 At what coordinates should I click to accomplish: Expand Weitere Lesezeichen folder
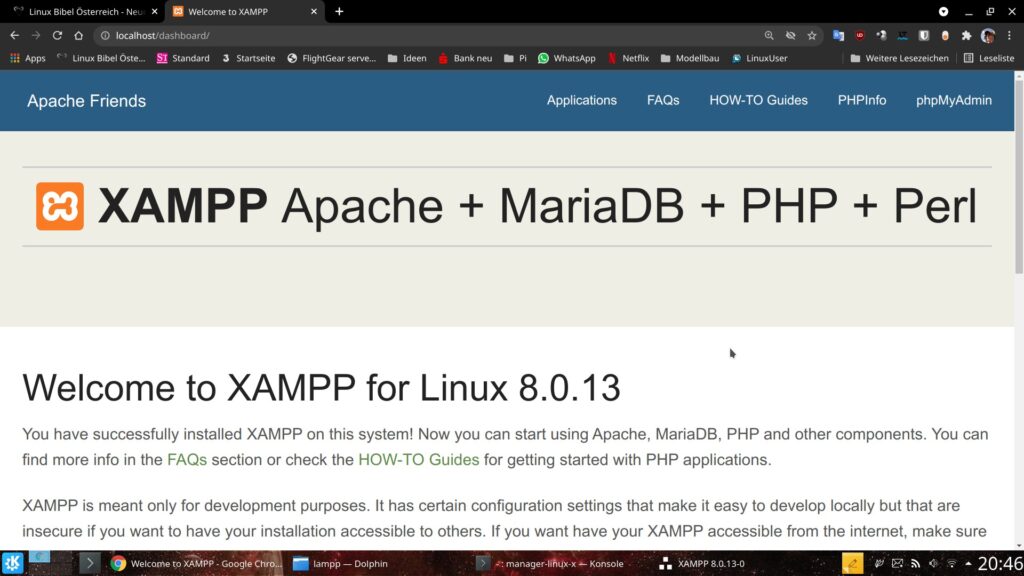pos(899,58)
